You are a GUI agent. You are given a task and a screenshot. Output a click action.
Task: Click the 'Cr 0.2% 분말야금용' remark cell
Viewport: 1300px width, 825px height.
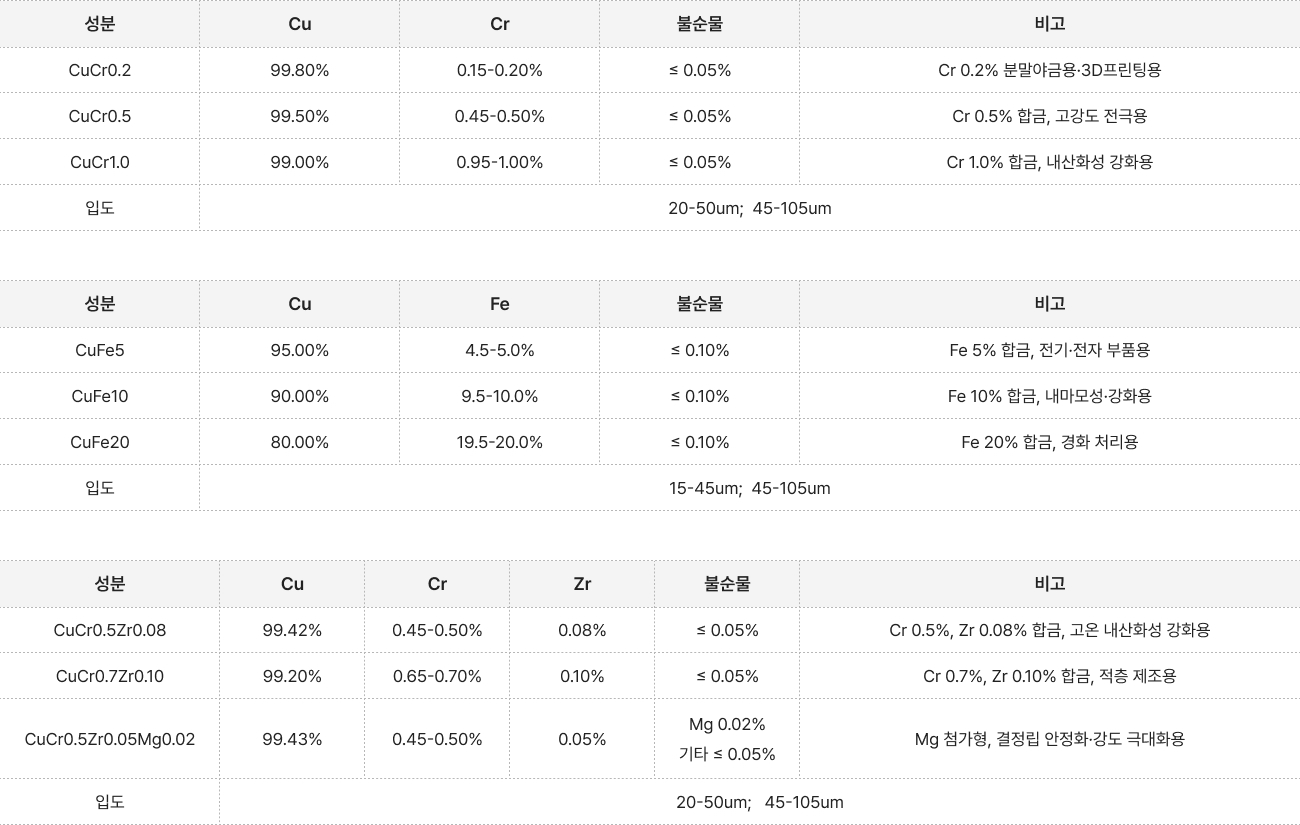[1050, 70]
